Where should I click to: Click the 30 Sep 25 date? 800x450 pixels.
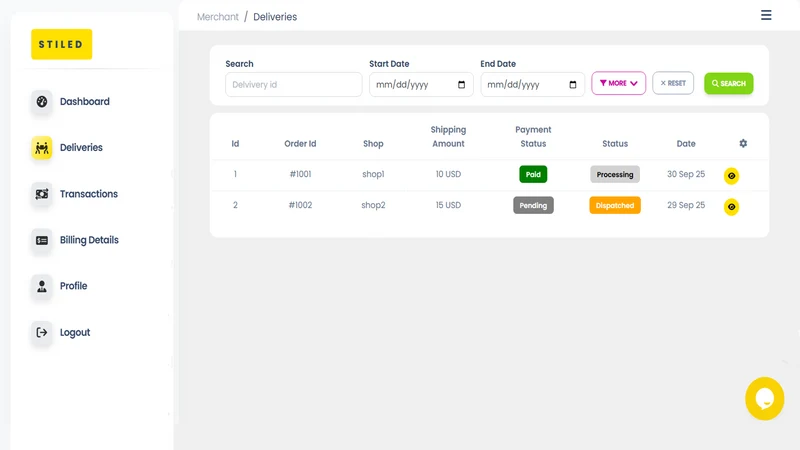pyautogui.click(x=686, y=174)
